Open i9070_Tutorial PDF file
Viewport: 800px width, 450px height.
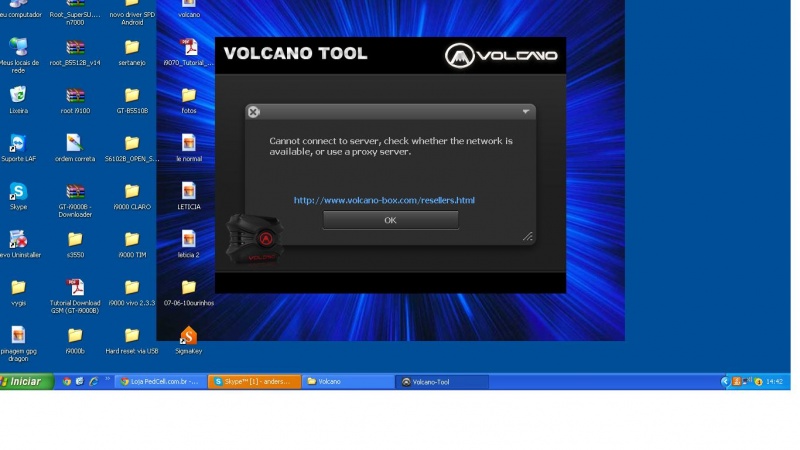point(189,52)
